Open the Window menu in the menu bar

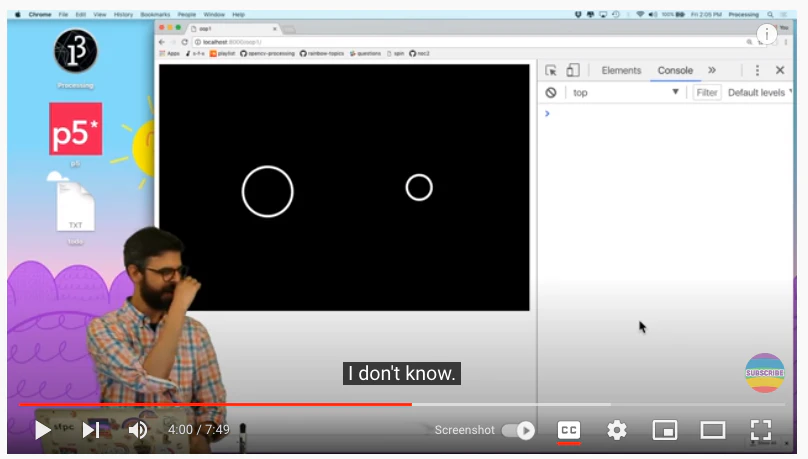click(214, 14)
